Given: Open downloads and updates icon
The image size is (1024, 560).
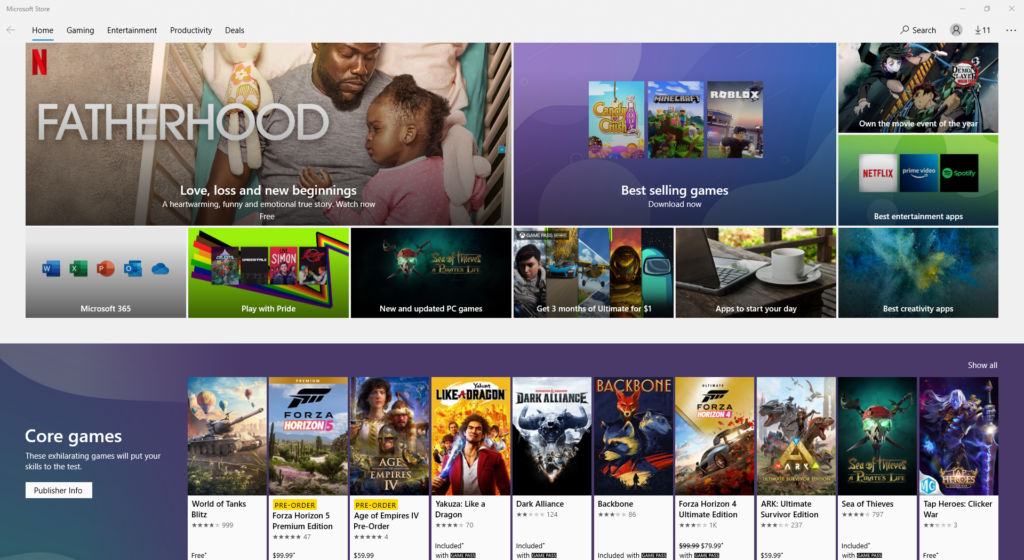Looking at the screenshot, I should (982, 30).
